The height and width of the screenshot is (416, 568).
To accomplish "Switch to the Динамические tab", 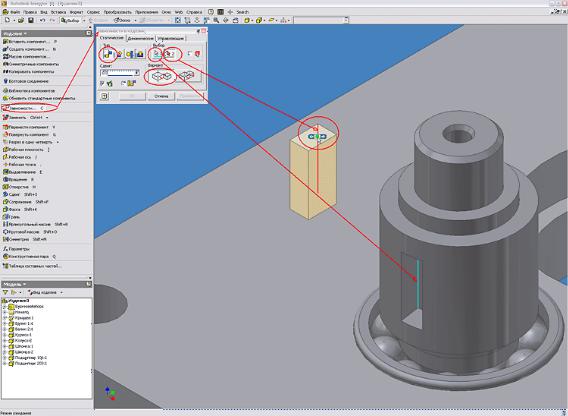I will 141,38.
